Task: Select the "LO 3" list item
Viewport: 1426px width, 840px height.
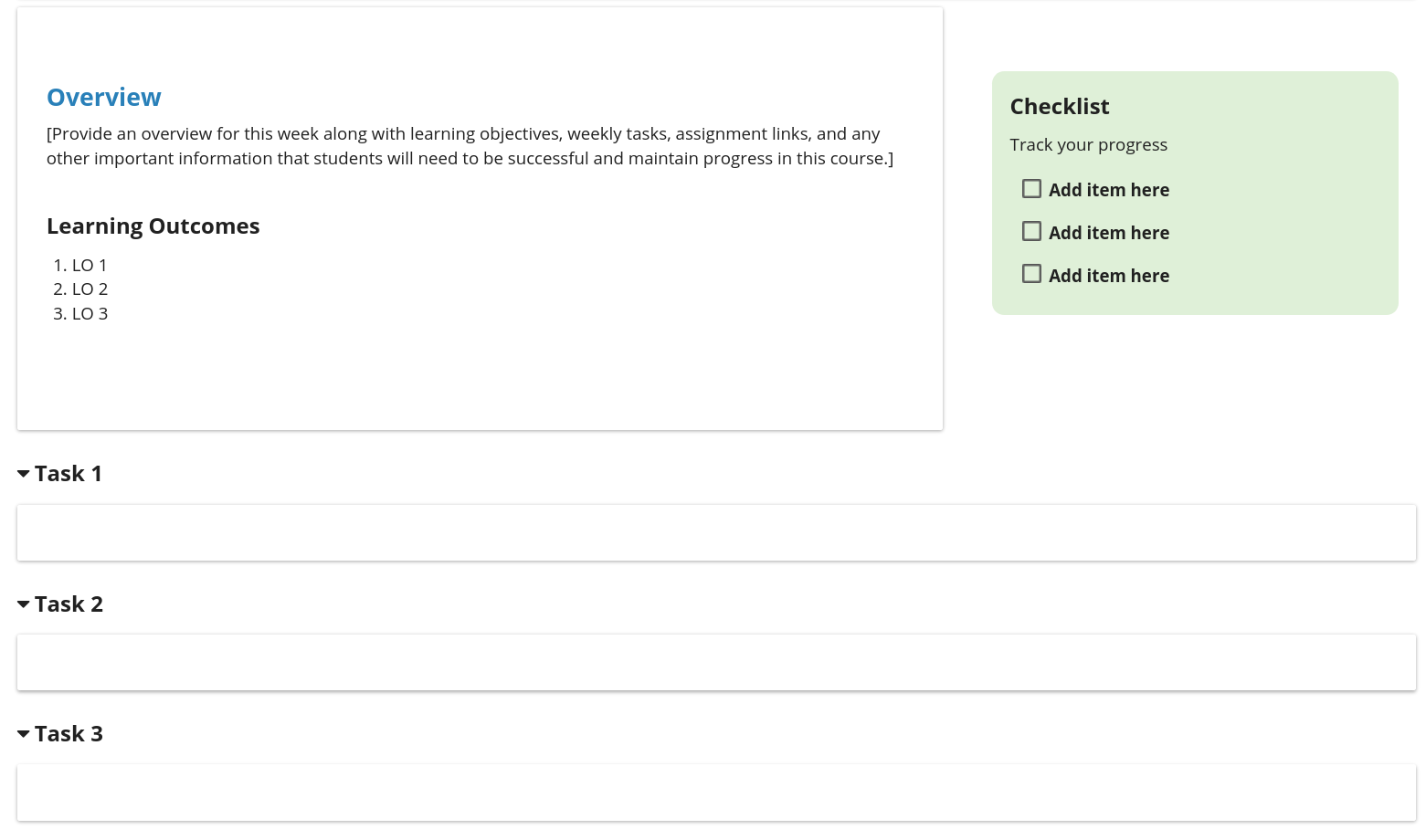Action: click(90, 314)
